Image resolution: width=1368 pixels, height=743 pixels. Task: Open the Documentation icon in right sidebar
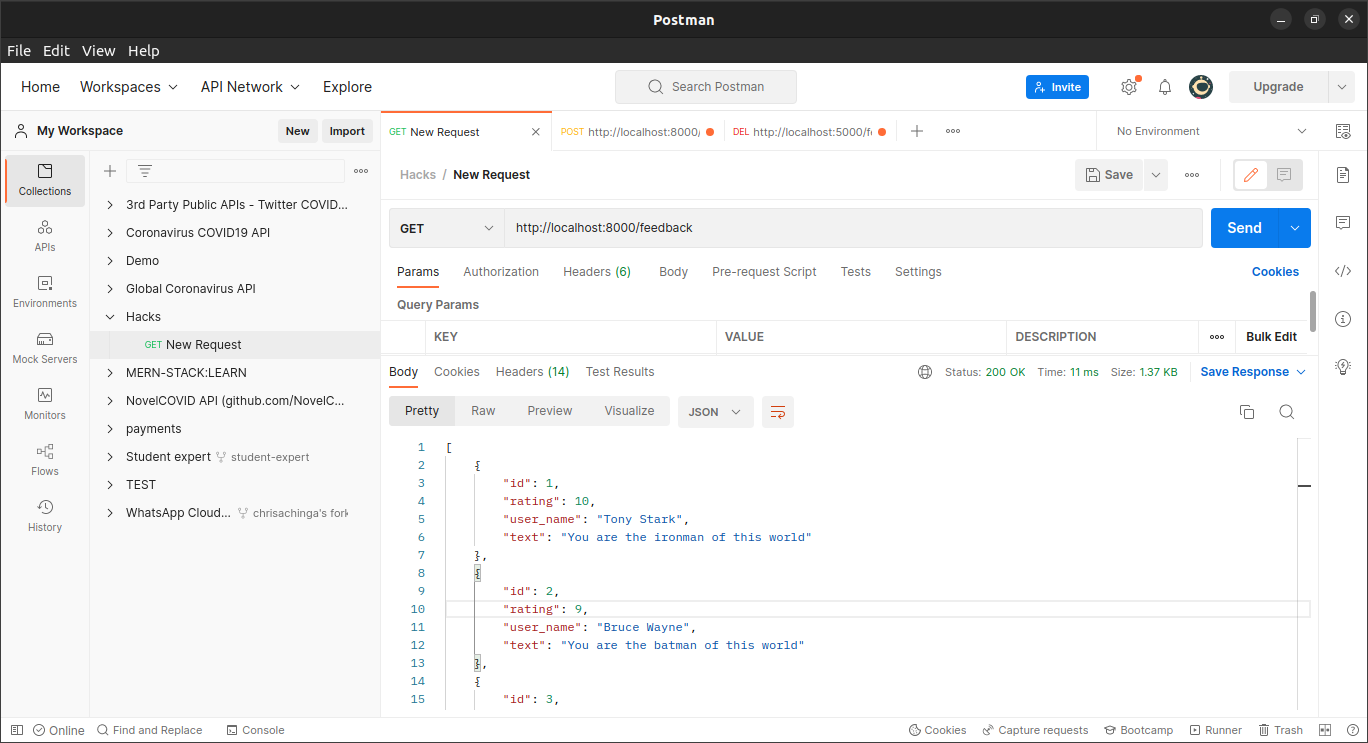coord(1343,175)
